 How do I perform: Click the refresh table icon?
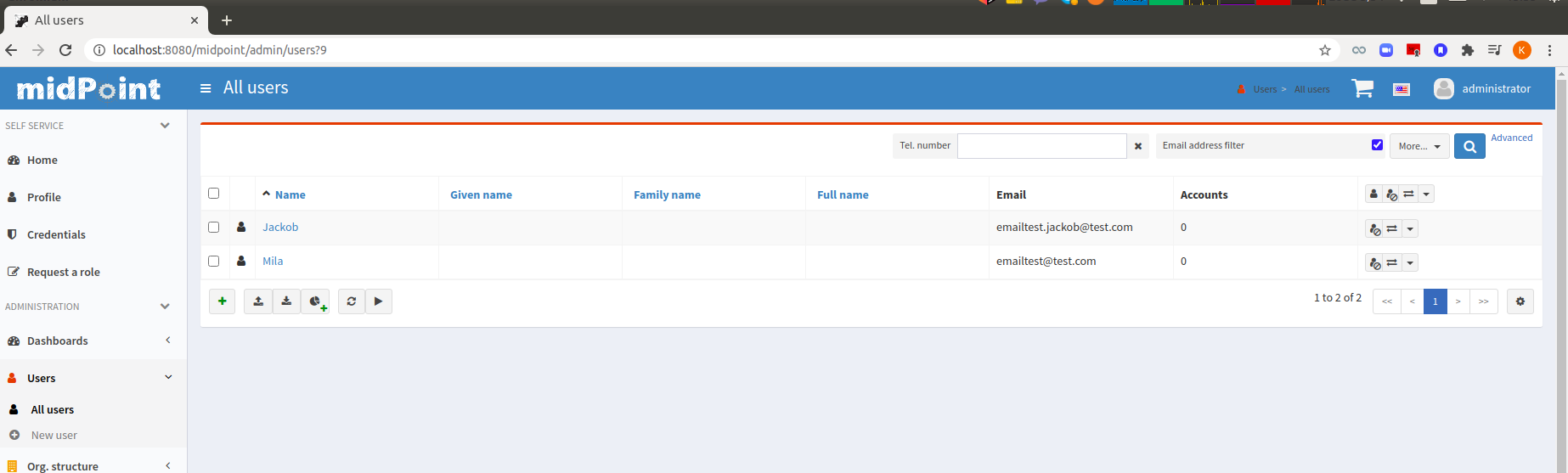coord(352,301)
